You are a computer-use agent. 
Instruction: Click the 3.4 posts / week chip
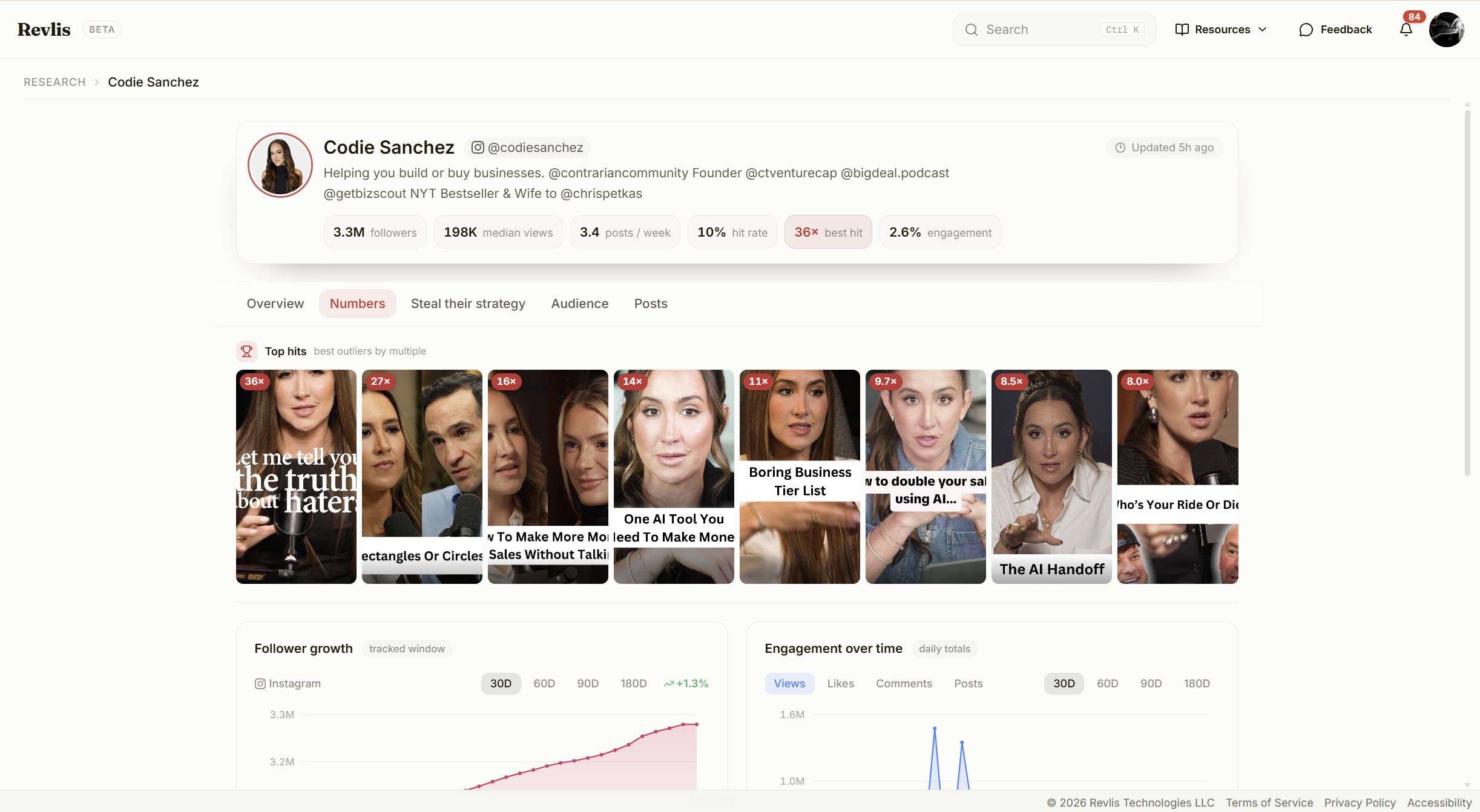625,232
